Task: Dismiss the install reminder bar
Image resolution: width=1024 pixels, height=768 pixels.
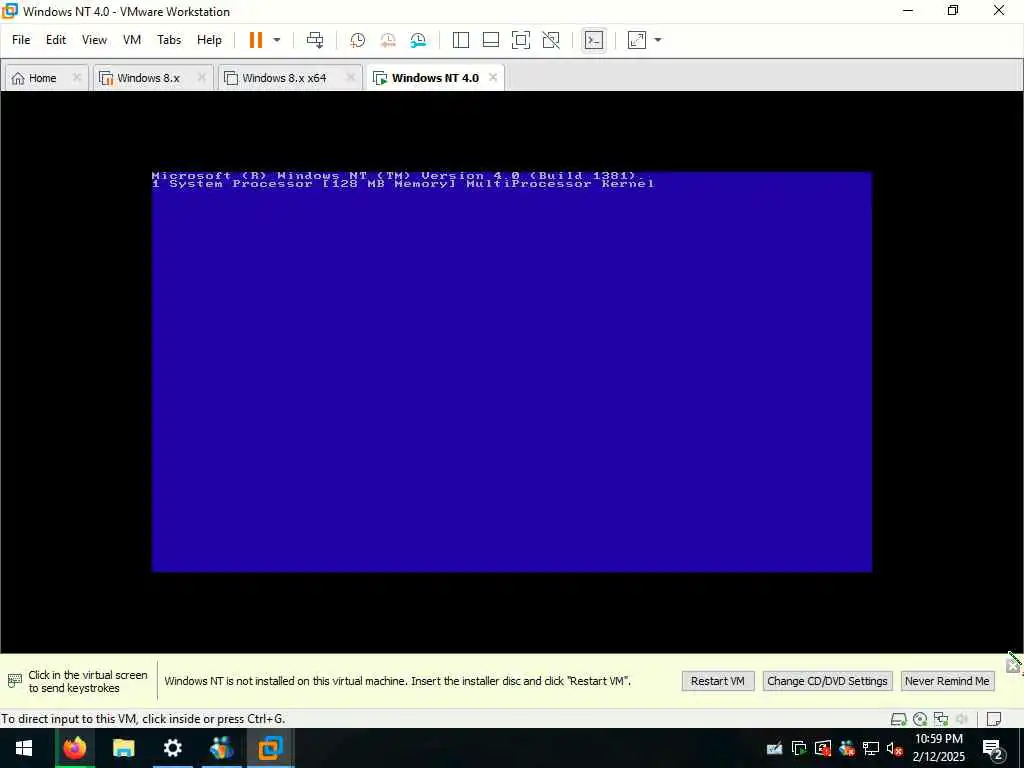Action: (x=1013, y=665)
